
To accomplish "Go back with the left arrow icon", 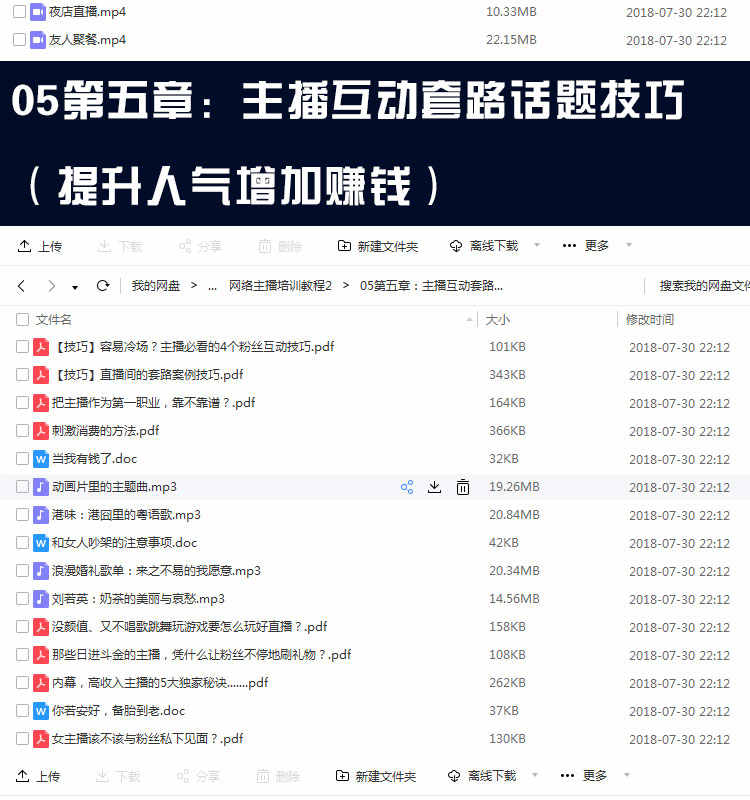I will coord(21,286).
